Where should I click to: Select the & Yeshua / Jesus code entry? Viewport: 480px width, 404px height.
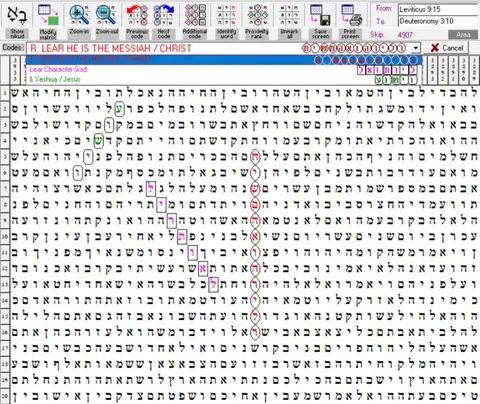click(x=224, y=79)
